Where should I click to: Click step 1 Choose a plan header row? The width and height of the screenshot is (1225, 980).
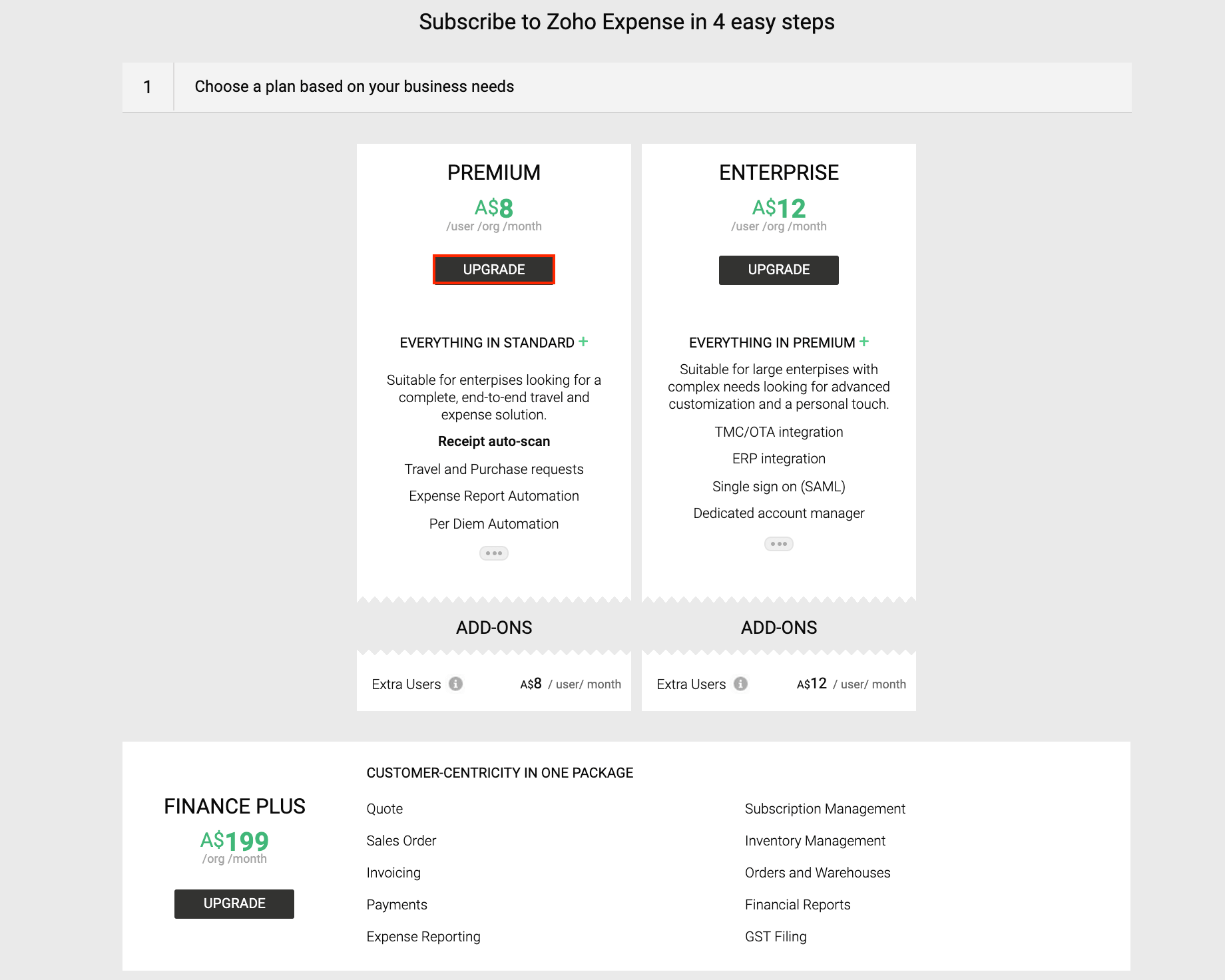tap(354, 86)
